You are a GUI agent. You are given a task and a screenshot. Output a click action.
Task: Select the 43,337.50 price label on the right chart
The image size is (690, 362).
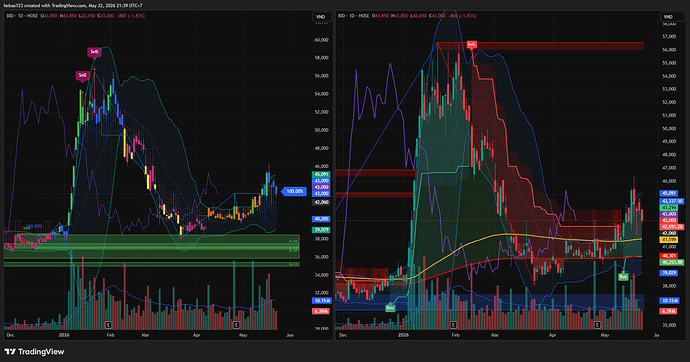pos(672,201)
